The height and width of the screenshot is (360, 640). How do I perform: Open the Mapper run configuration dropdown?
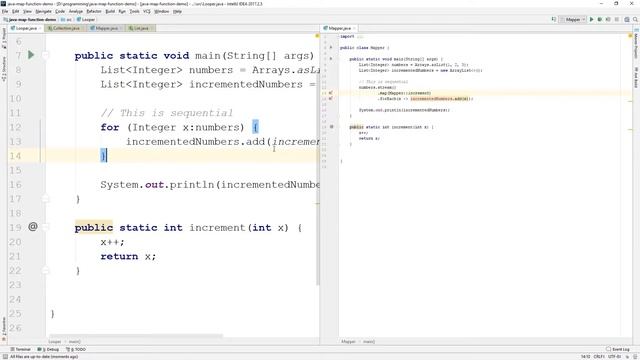pyautogui.click(x=572, y=19)
